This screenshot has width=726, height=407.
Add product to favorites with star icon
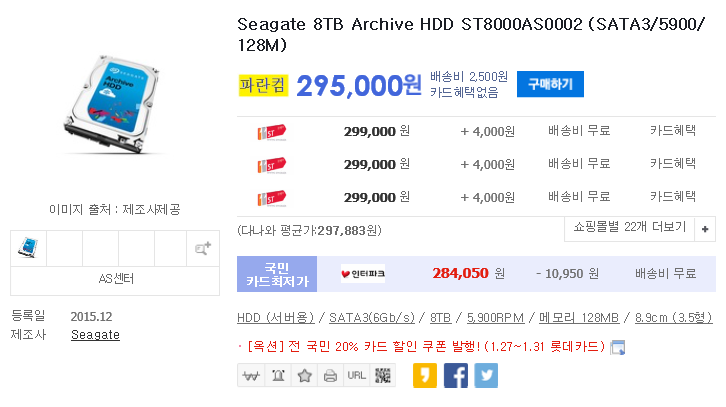[304, 376]
